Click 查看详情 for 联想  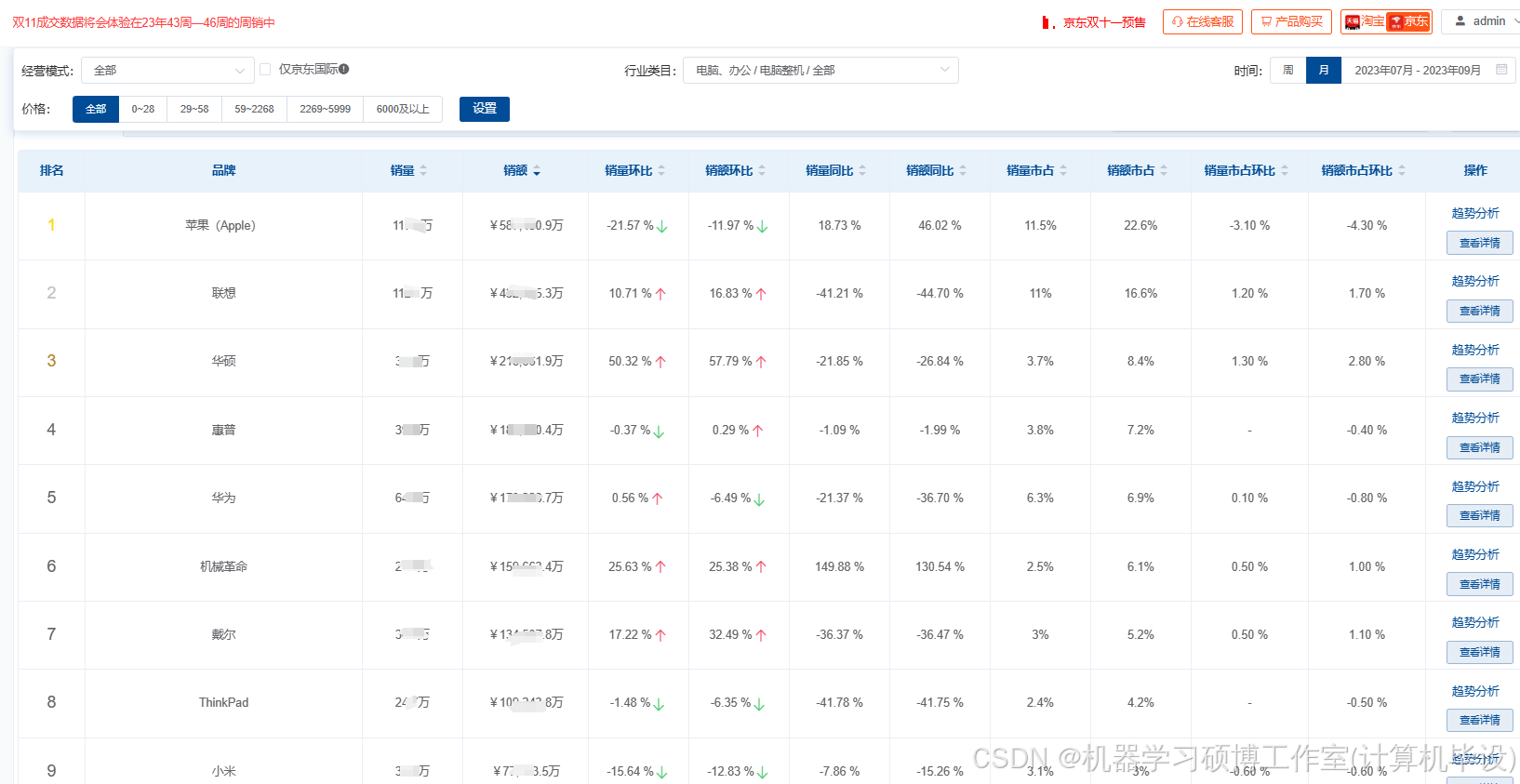pos(1479,311)
